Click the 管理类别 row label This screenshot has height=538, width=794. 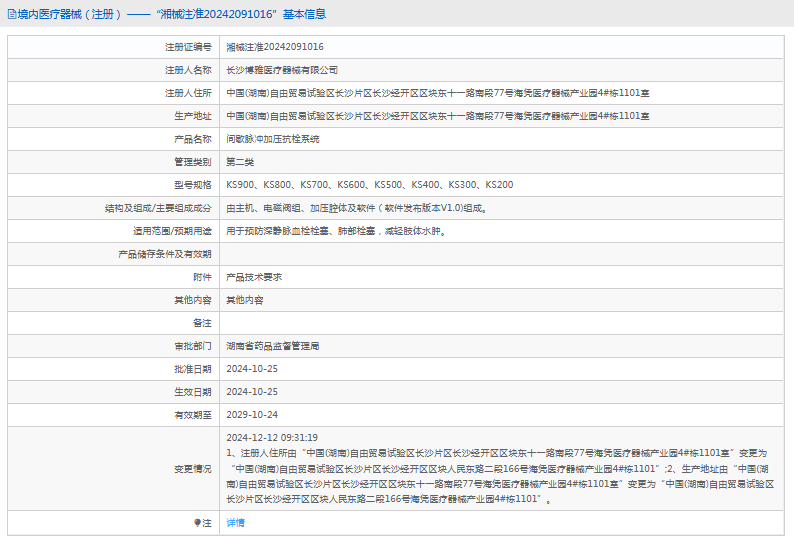pyautogui.click(x=193, y=162)
